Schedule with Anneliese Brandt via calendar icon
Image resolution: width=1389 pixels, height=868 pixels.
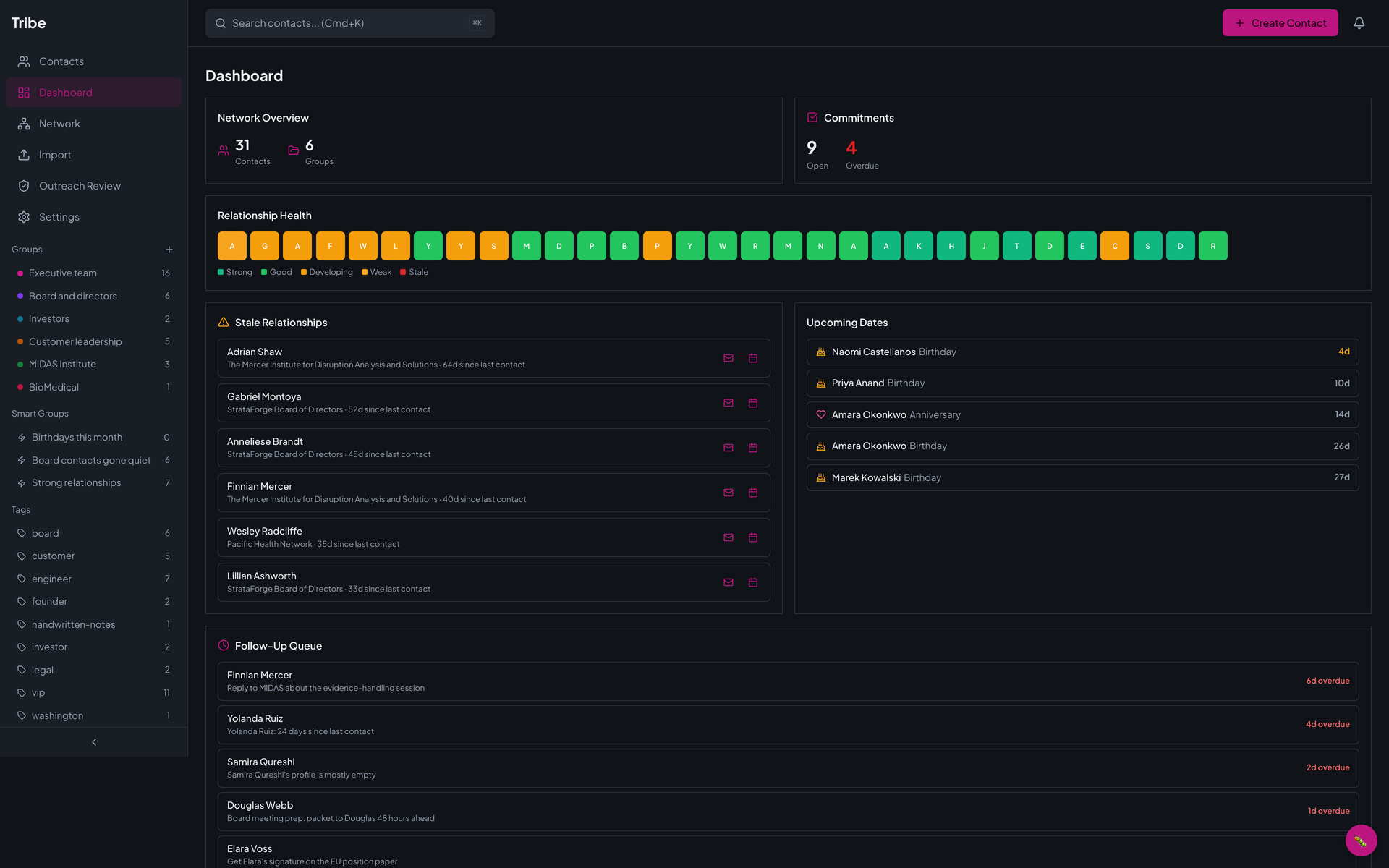coord(753,448)
